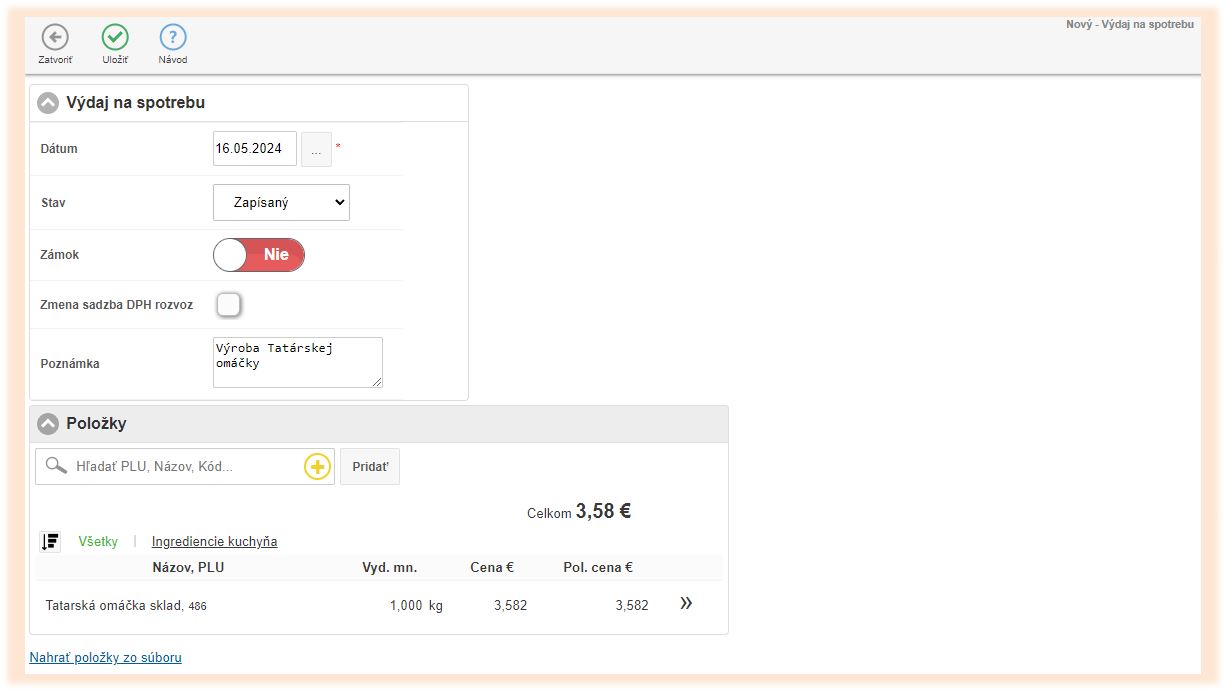Viewport: 1226px width, 696px height.
Task: Click the Dátum input field
Action: click(x=255, y=149)
